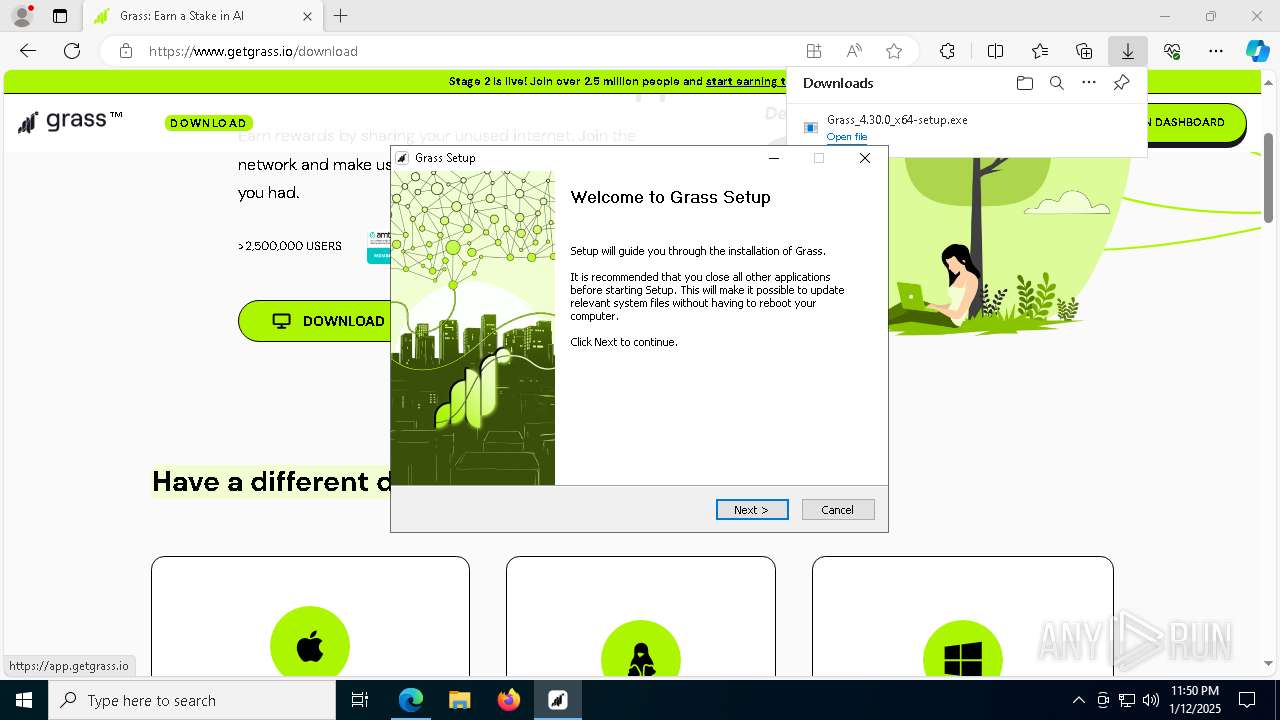Click the start earning link in banner
1280x720 pixels.
point(745,82)
